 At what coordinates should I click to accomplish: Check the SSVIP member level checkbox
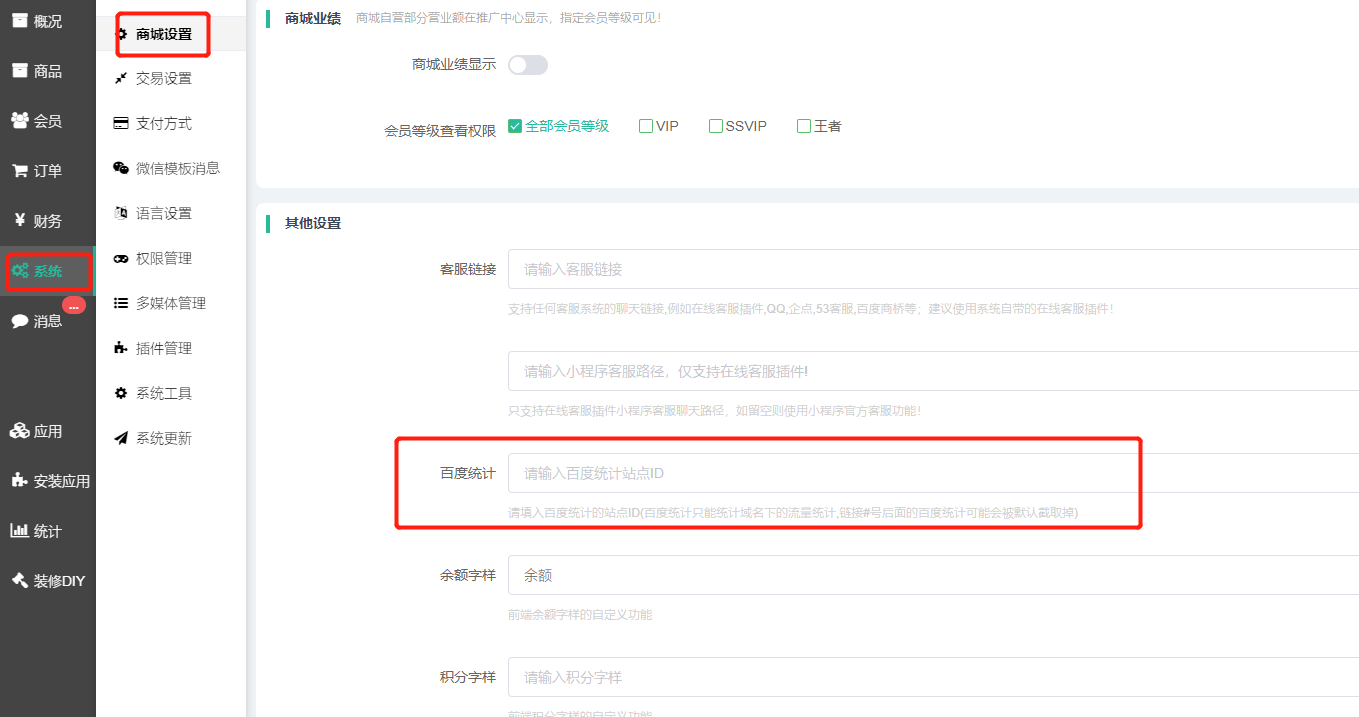[x=716, y=126]
